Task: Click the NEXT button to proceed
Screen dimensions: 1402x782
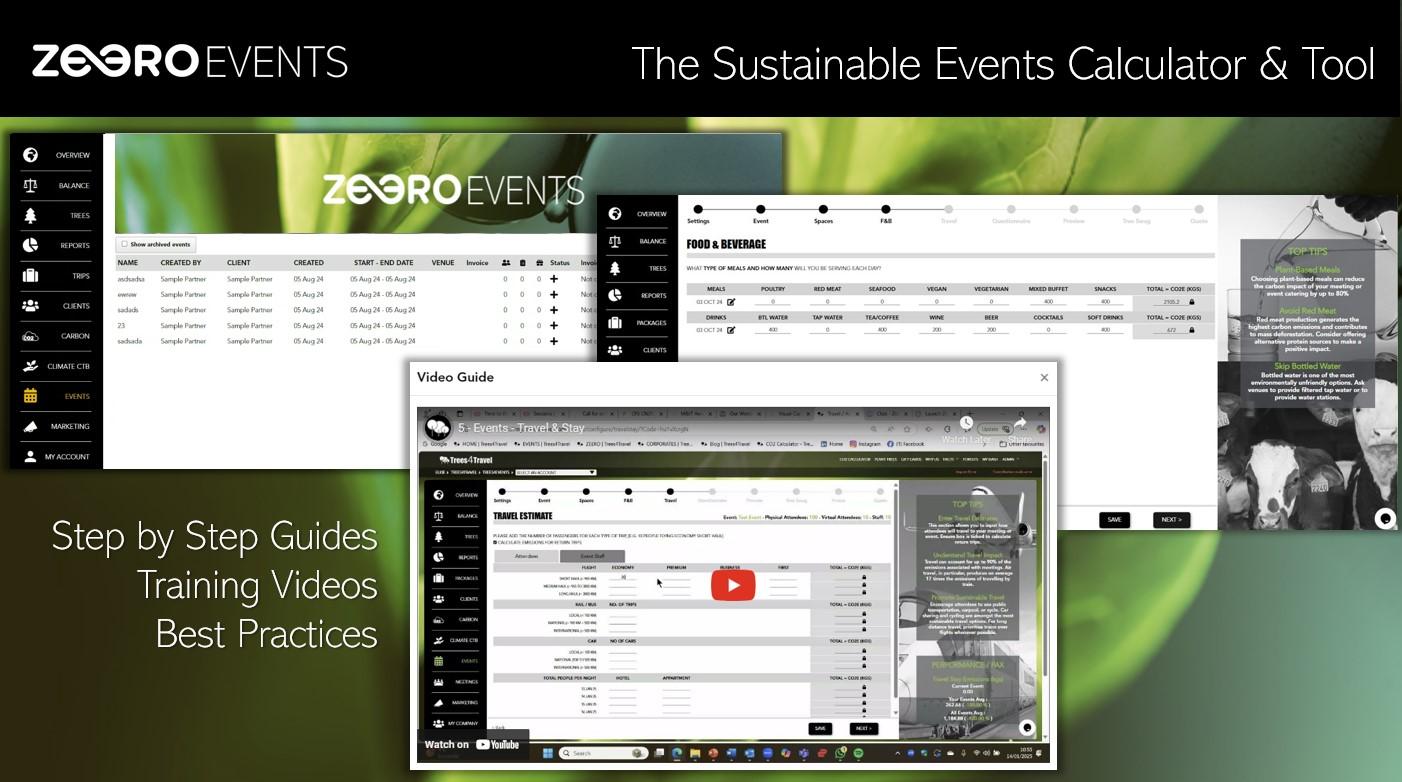Action: click(x=1169, y=519)
